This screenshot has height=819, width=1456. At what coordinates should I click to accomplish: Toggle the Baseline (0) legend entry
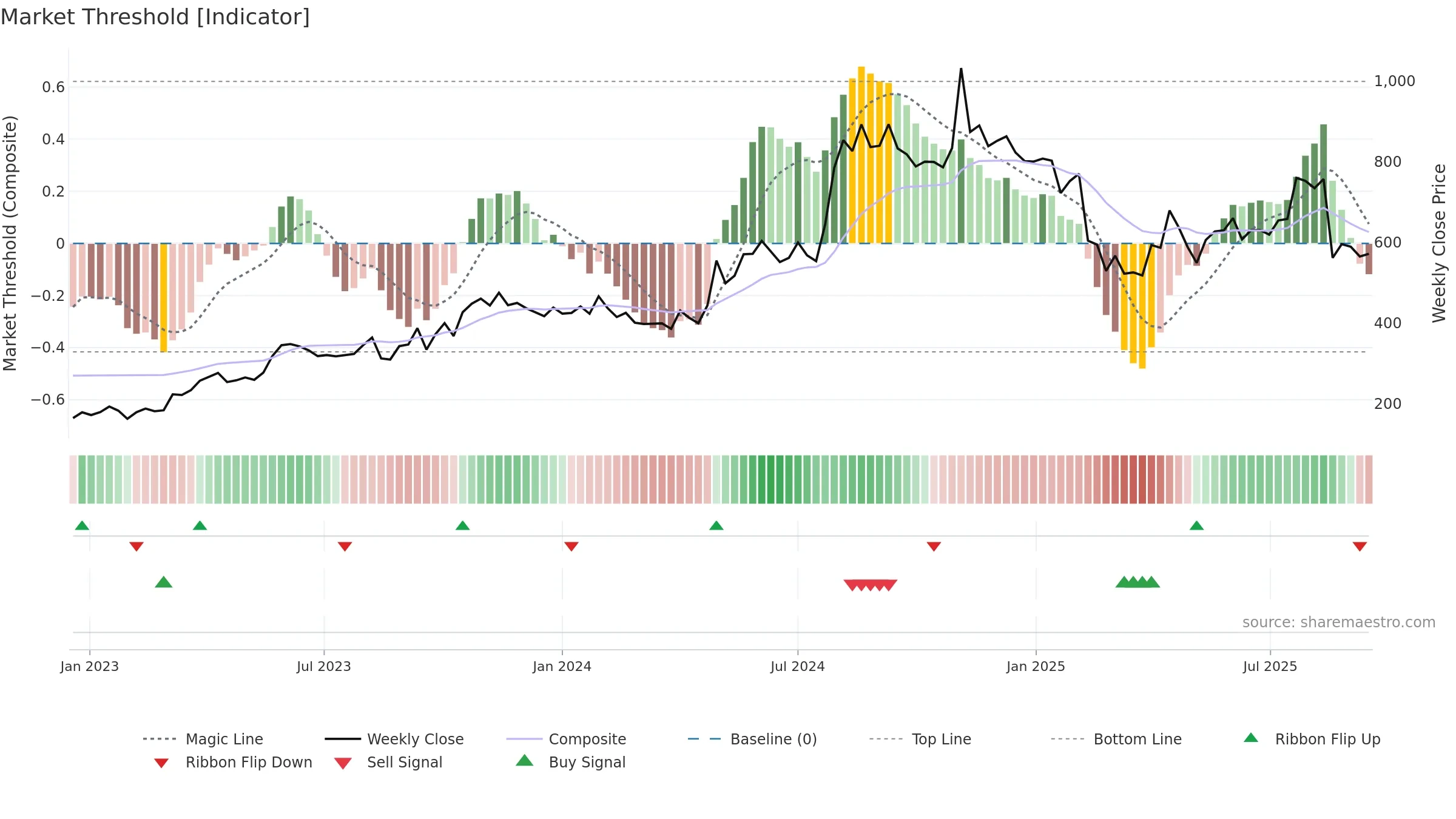752,739
